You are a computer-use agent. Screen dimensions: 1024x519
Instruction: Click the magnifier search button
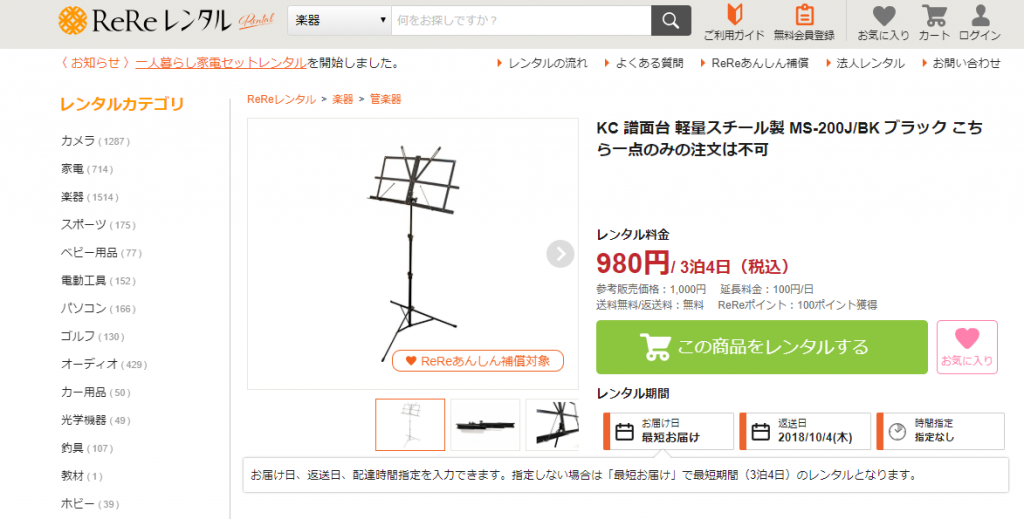click(671, 21)
